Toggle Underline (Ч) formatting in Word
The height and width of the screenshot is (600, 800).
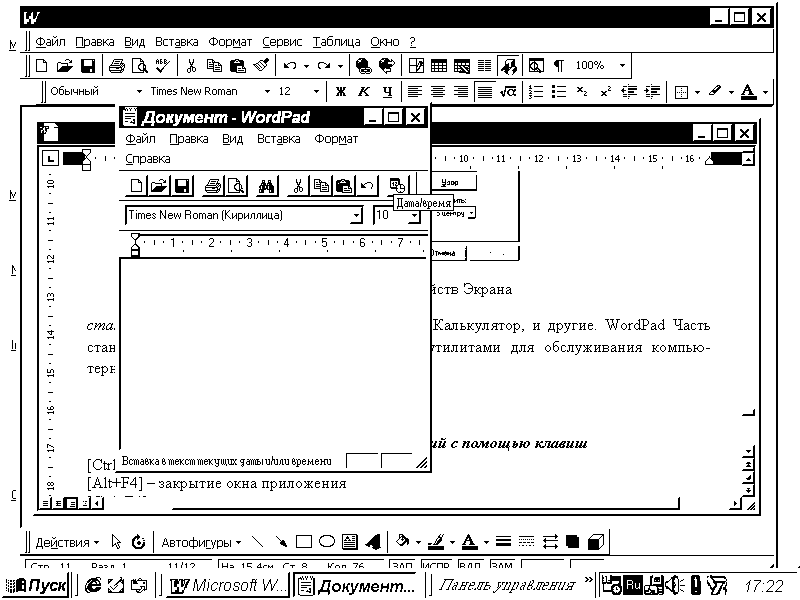pos(387,91)
